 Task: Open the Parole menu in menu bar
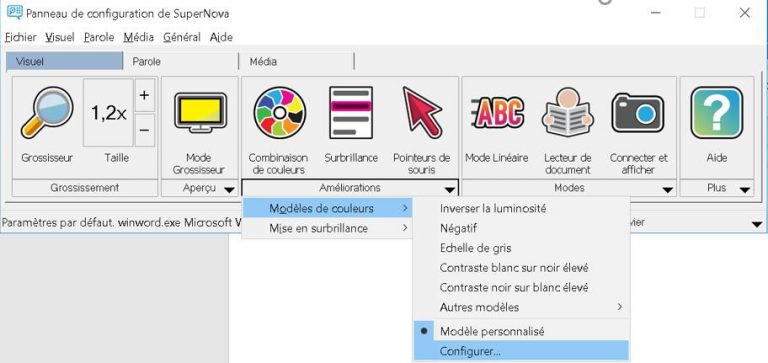tap(99, 37)
